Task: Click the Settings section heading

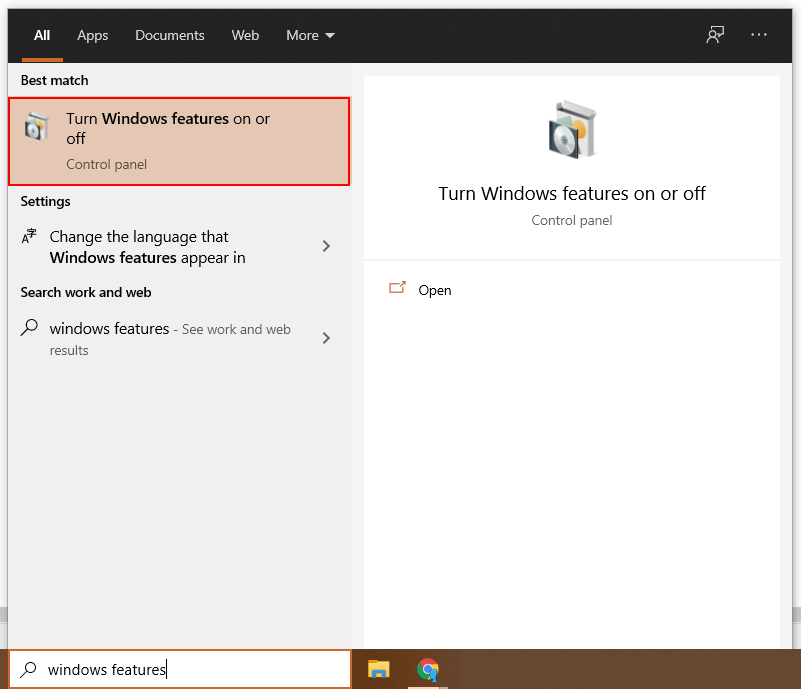Action: [45, 201]
